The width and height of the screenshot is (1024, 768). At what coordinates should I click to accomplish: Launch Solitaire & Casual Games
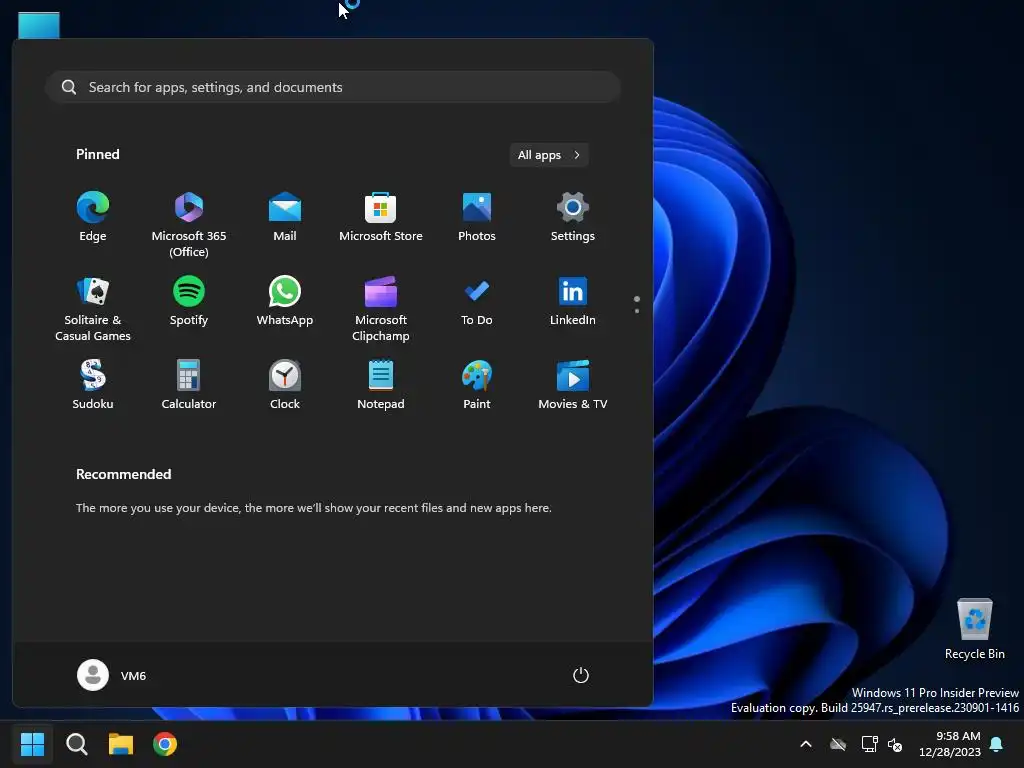[x=93, y=308]
